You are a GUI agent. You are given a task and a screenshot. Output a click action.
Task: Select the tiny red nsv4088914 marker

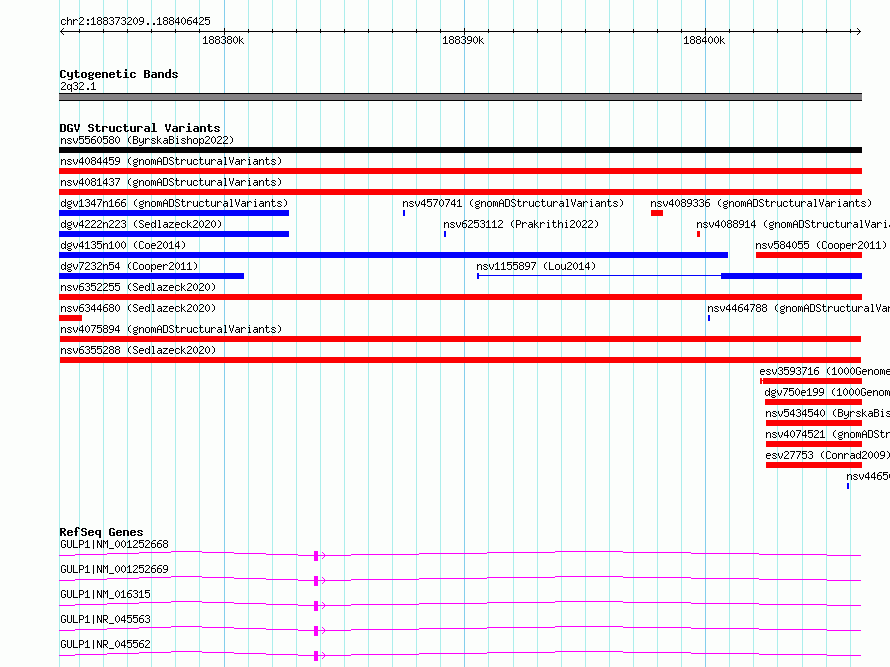(698, 234)
